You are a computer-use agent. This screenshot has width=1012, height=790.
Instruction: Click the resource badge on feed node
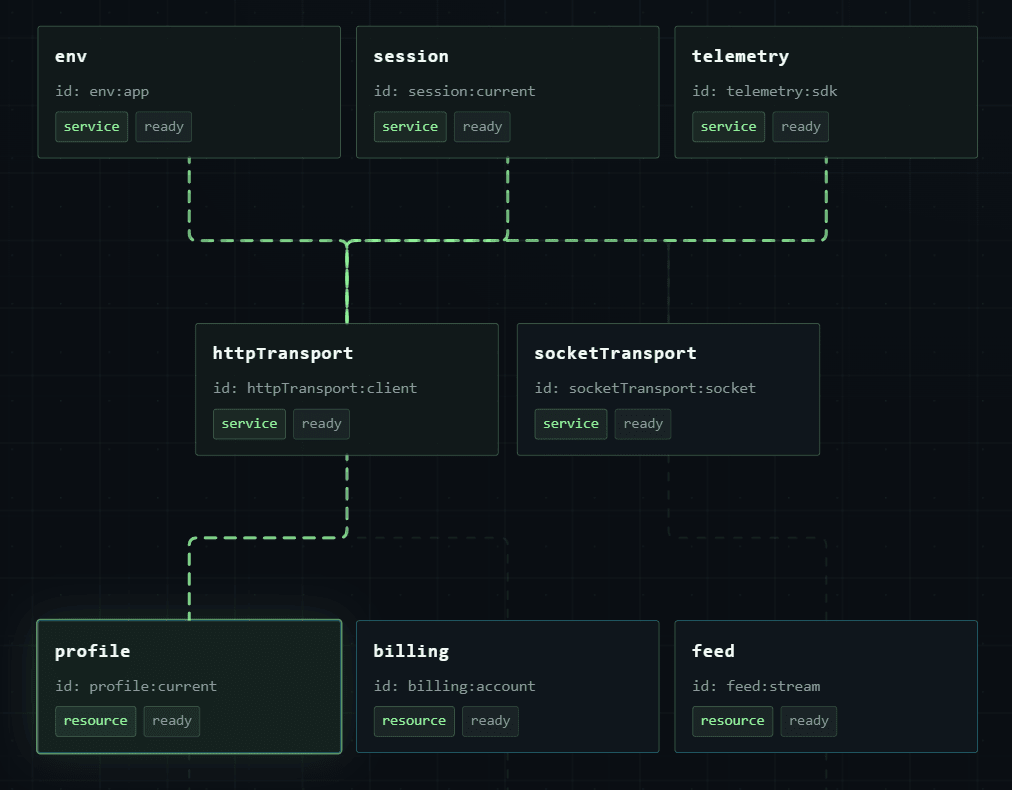733,721
